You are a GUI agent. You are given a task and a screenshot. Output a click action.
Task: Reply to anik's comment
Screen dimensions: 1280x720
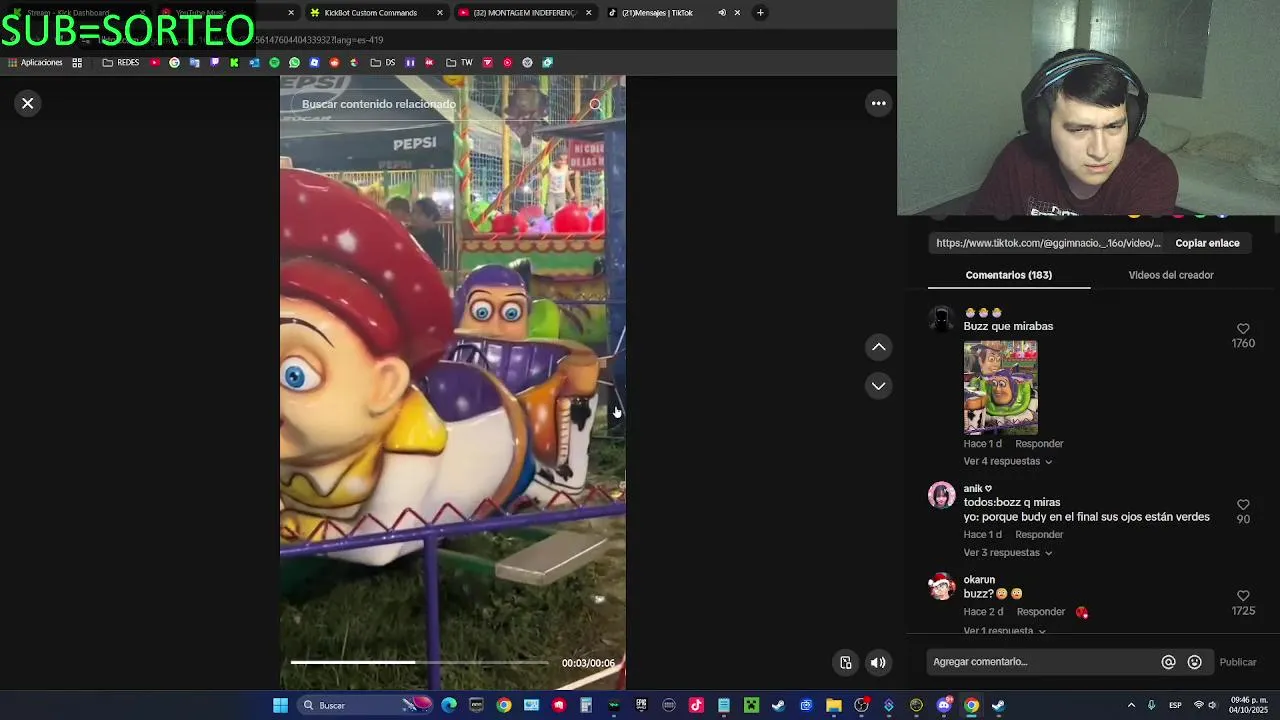point(1039,535)
